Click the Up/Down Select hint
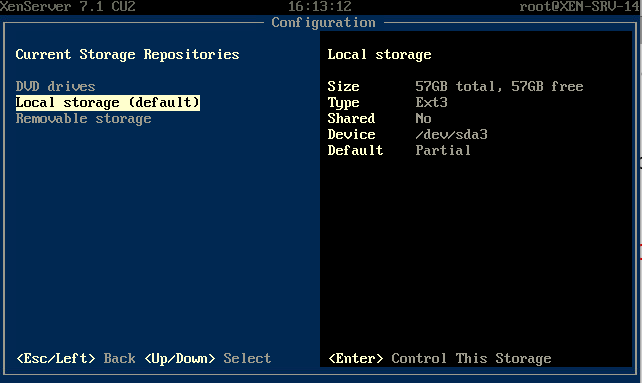The image size is (642, 383). 207,358
